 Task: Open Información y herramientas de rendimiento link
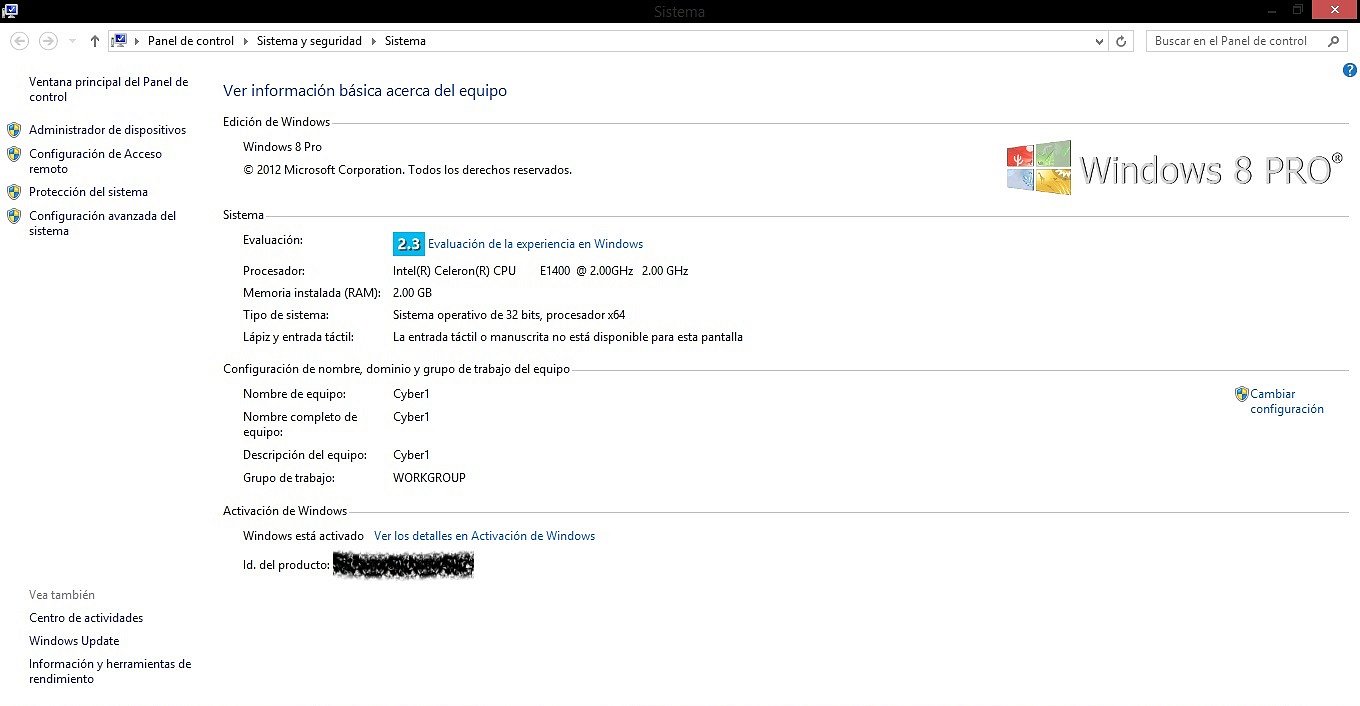110,671
